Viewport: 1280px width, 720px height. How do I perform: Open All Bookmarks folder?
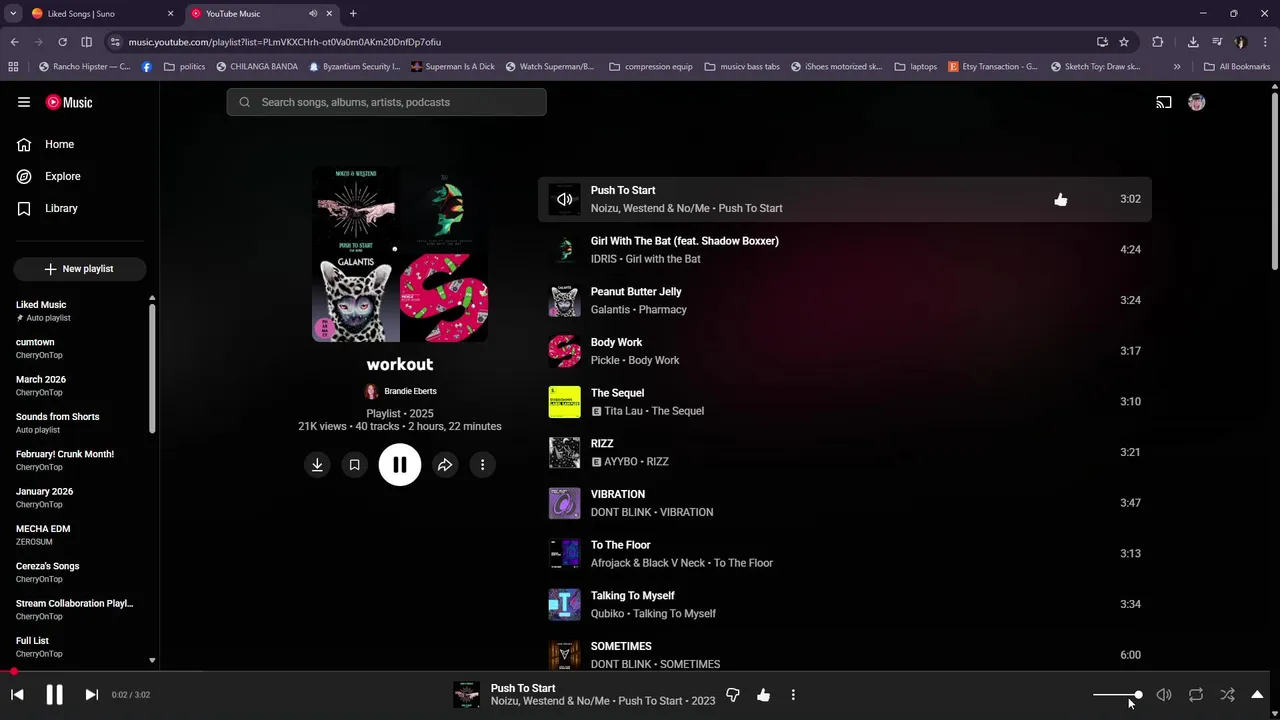(1237, 67)
